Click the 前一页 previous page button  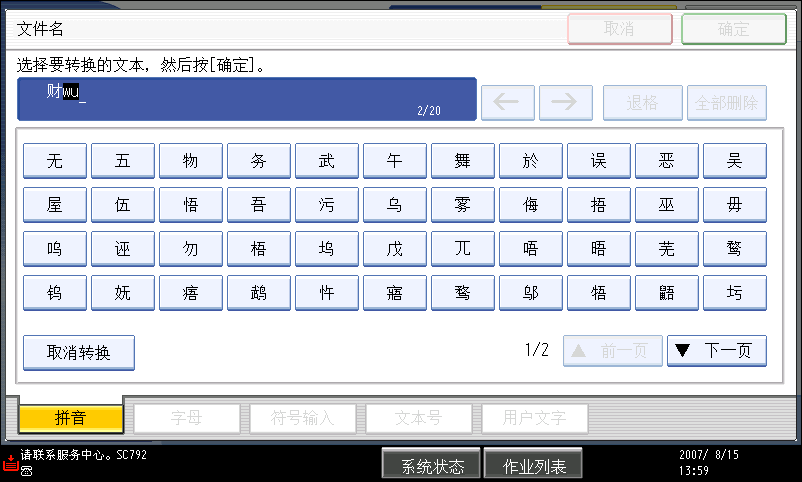click(612, 351)
